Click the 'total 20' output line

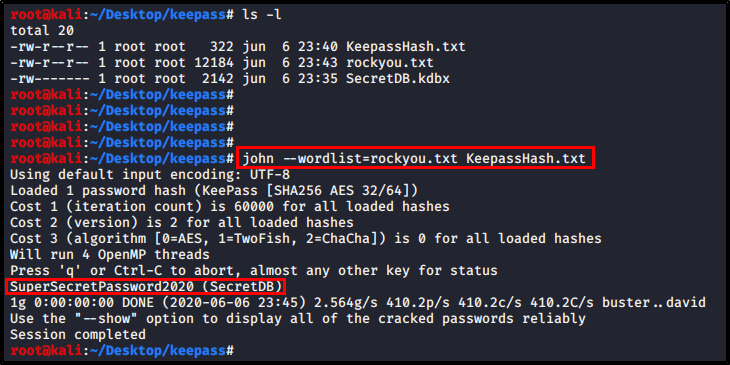point(42,31)
